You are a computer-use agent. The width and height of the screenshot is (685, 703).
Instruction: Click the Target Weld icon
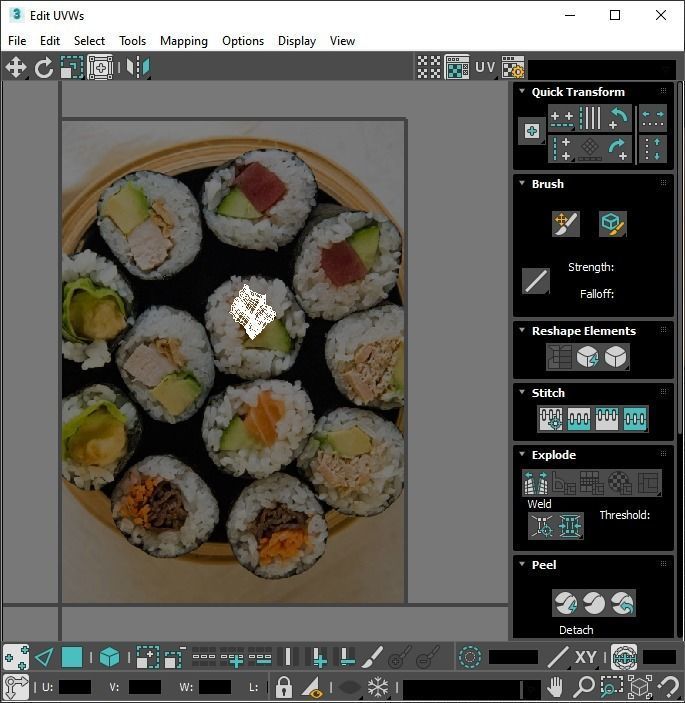click(542, 526)
